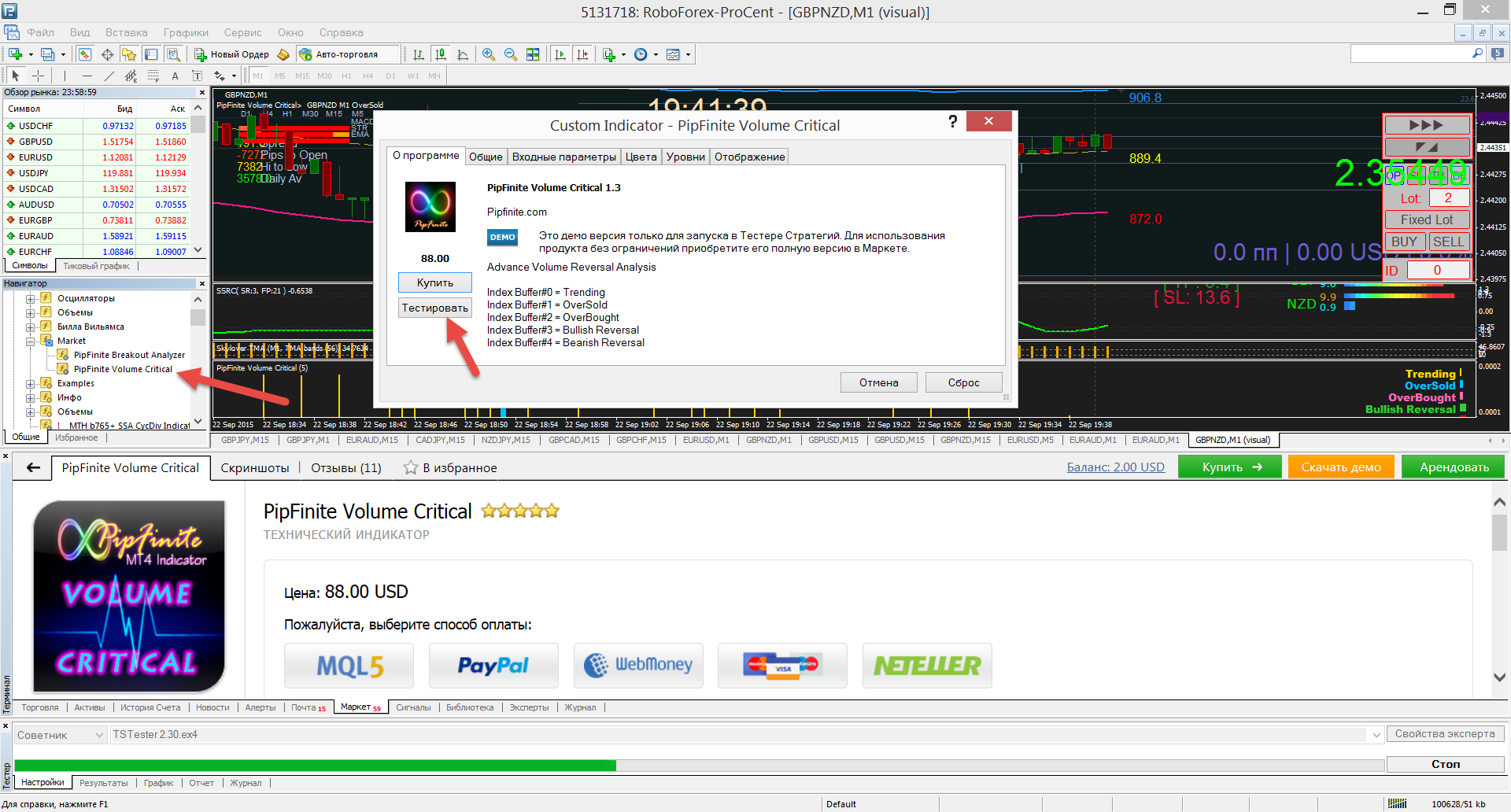Open the Periods clock dropdown arrow

point(655,54)
